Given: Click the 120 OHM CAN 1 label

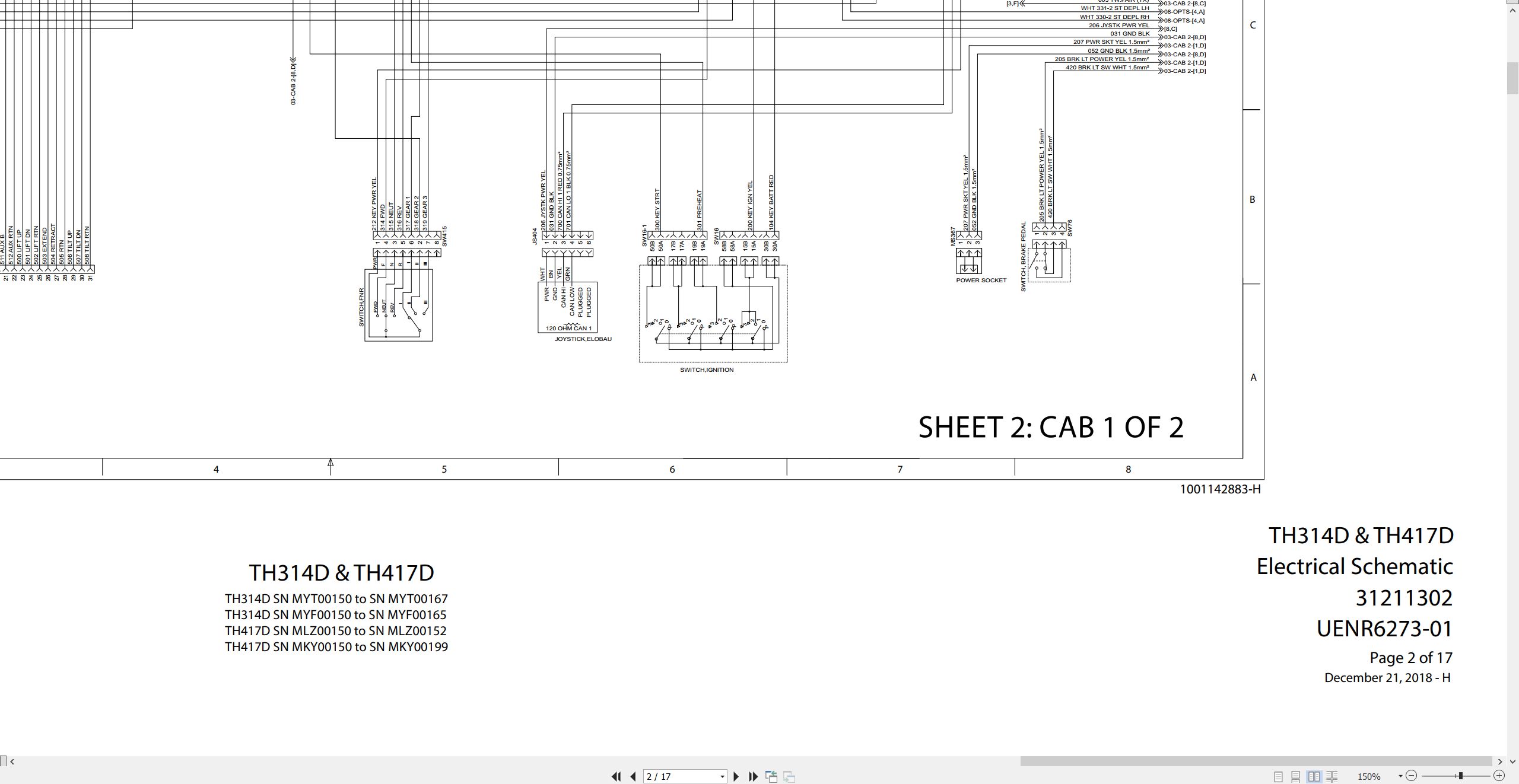Looking at the screenshot, I should tap(568, 329).
